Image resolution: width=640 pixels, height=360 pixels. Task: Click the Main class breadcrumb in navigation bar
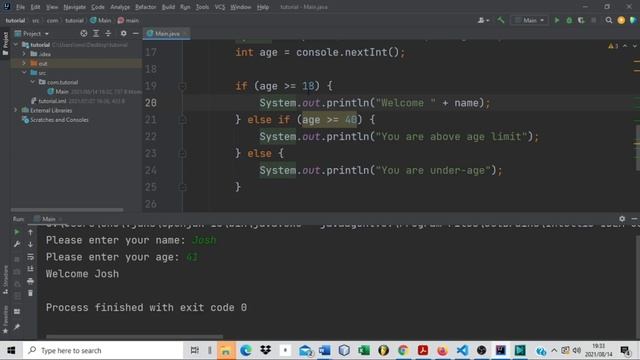click(x=100, y=20)
